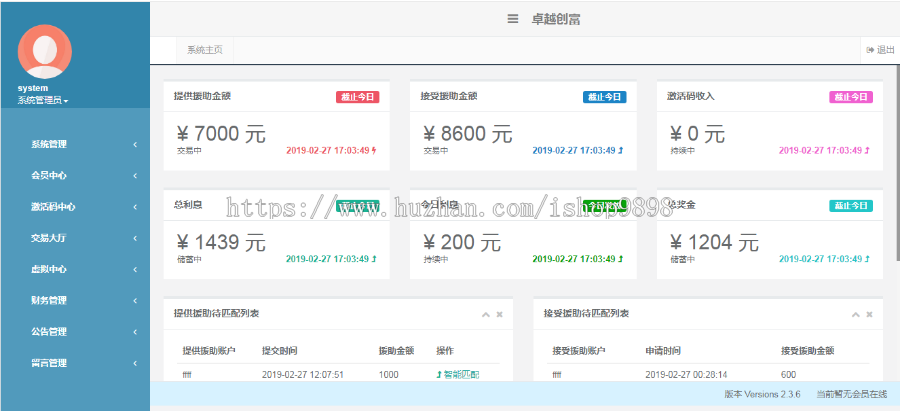The height and width of the screenshot is (411, 900).
Task: Click the 当前暂无会员在线 status text
Action: point(852,394)
